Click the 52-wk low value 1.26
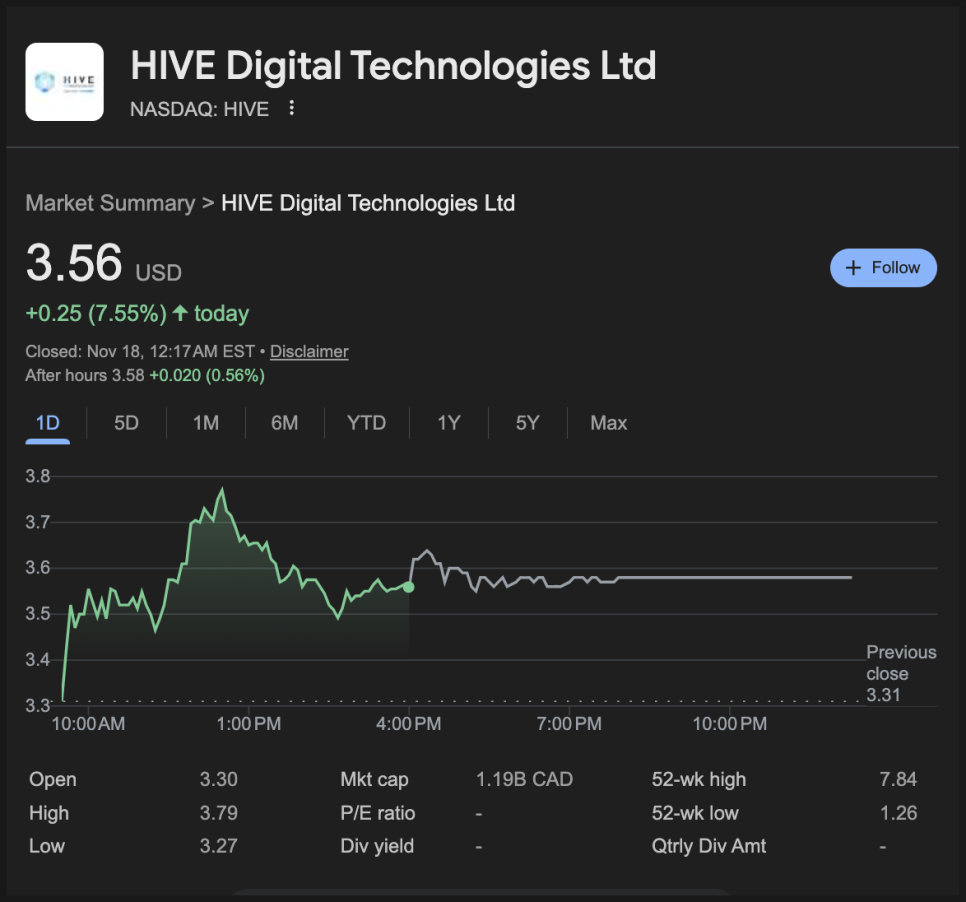Viewport: 966px width, 902px height. 898,813
